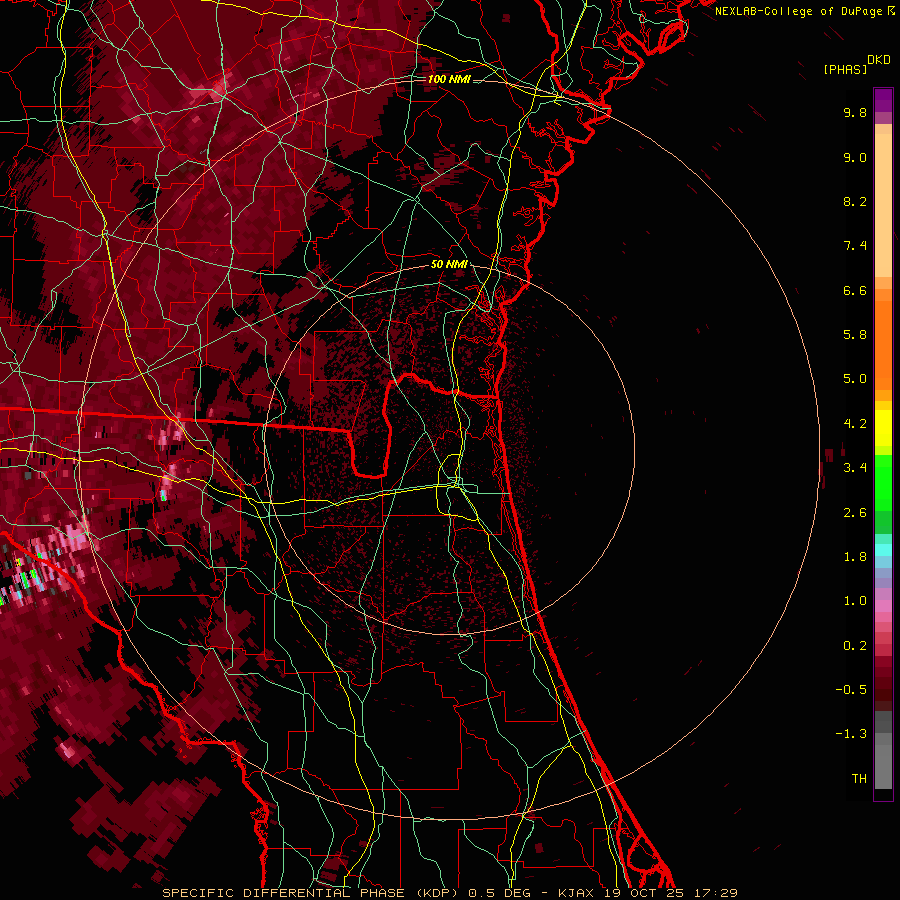
Task: Select the 1.8 scale value
Action: (855, 557)
